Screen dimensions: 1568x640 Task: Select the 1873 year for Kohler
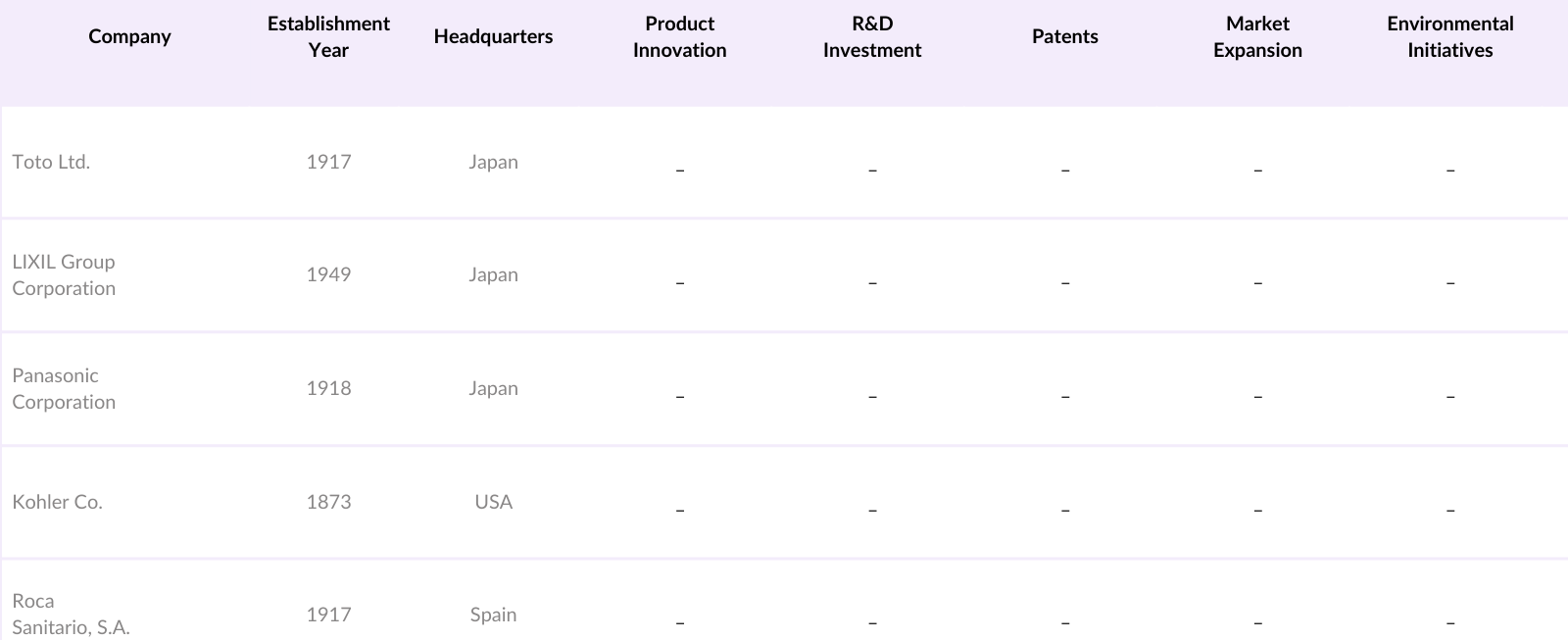tap(328, 502)
